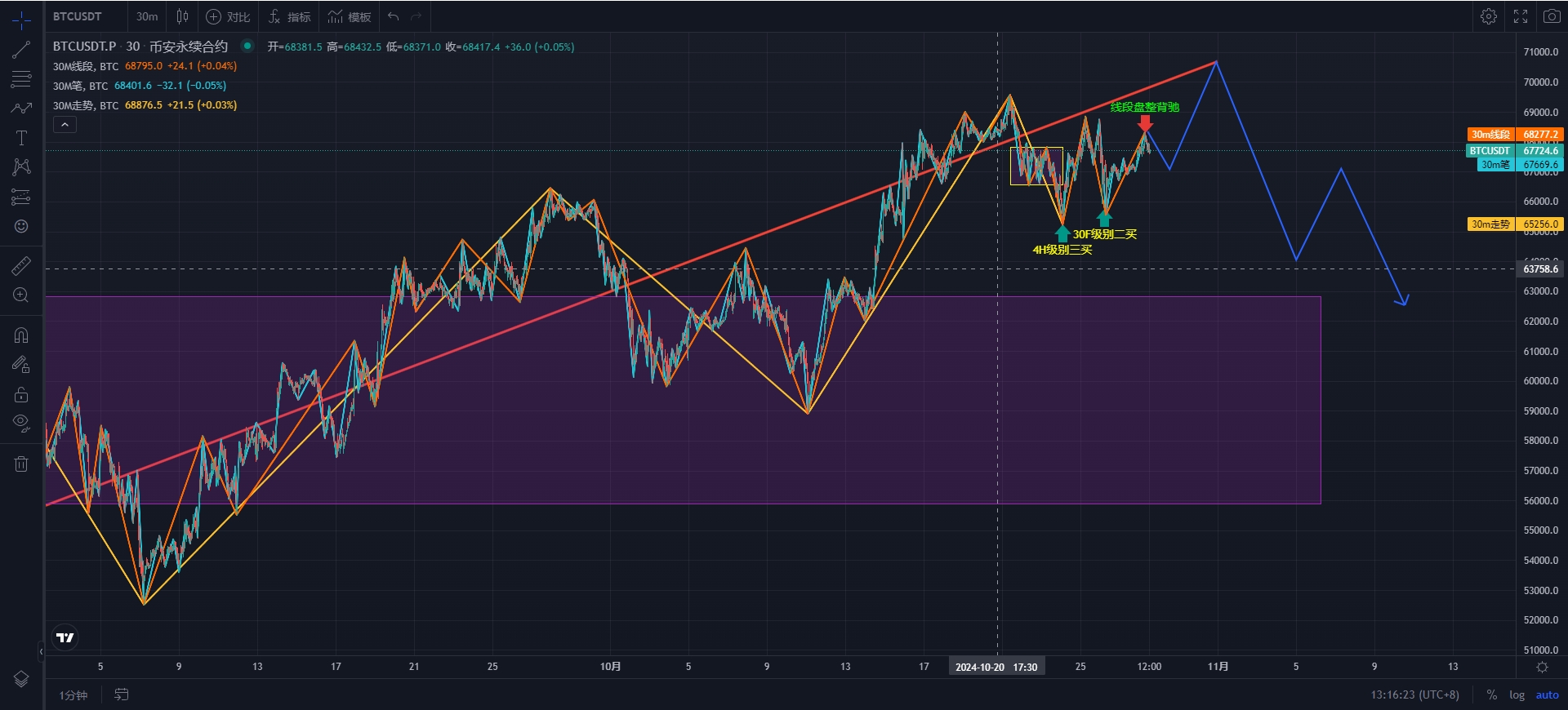Select the 30M笔 indicator legend

[81, 86]
